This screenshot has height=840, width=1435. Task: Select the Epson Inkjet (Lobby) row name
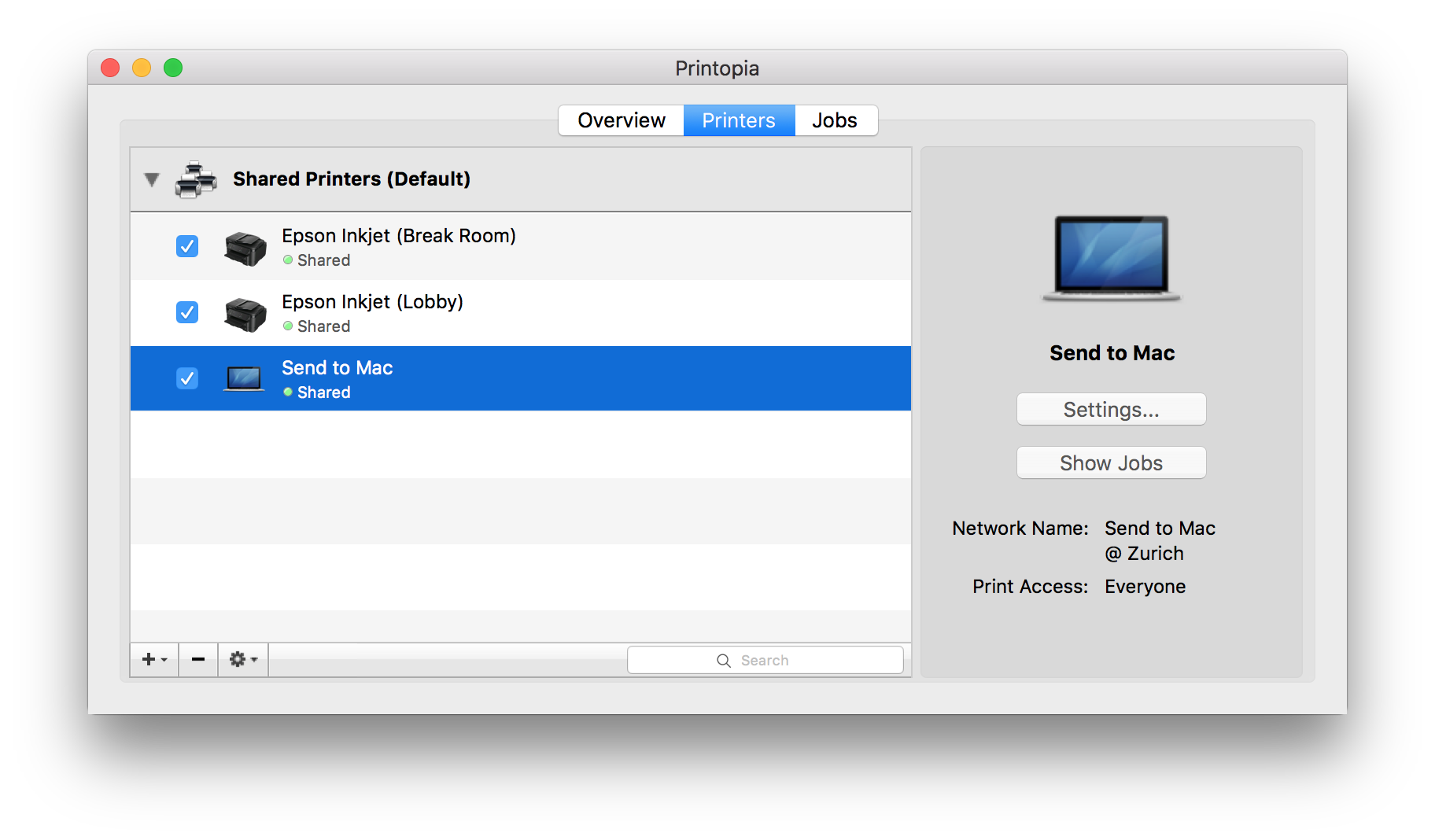click(373, 302)
